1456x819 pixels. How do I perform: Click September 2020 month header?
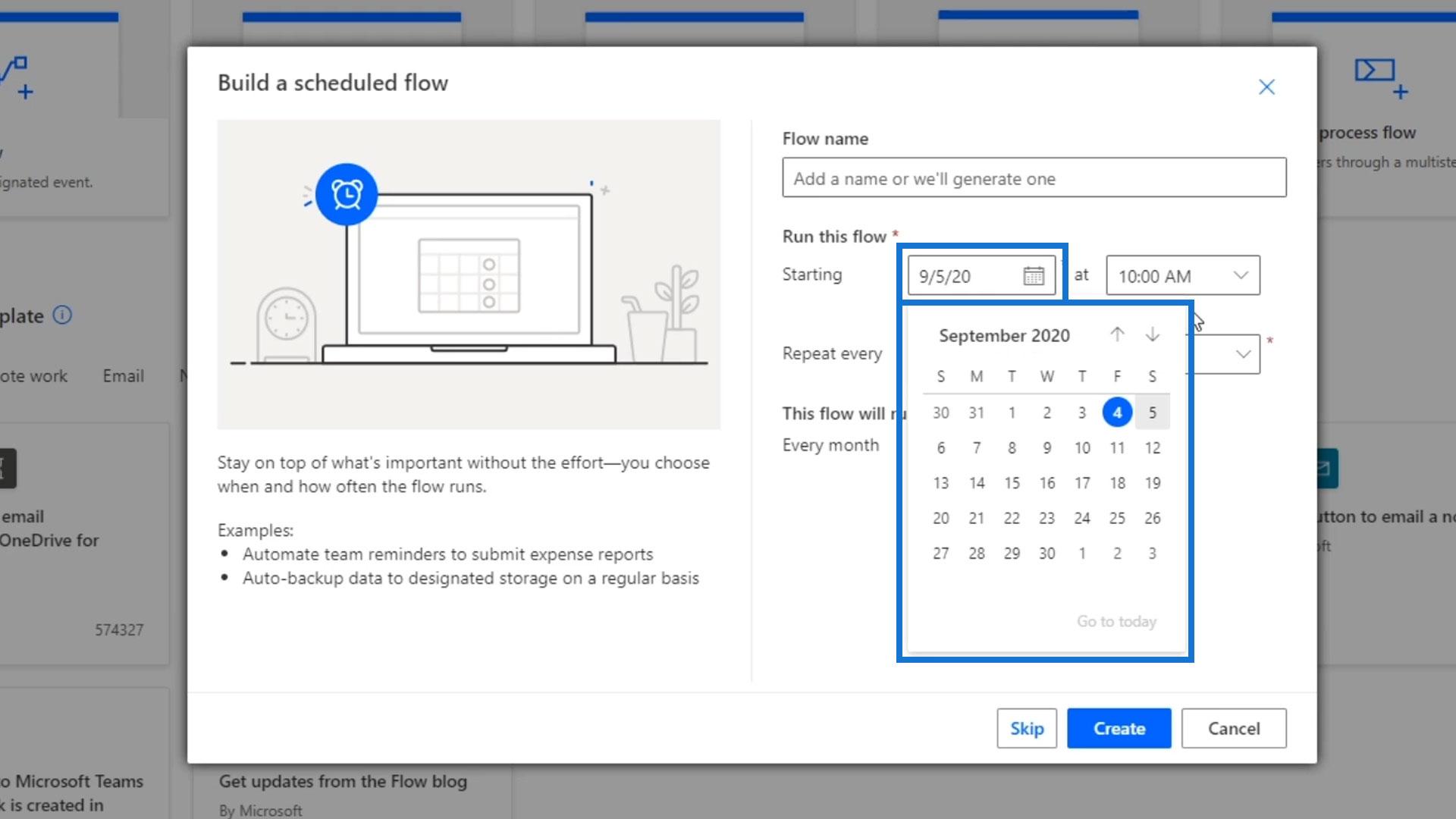pyautogui.click(x=1004, y=336)
